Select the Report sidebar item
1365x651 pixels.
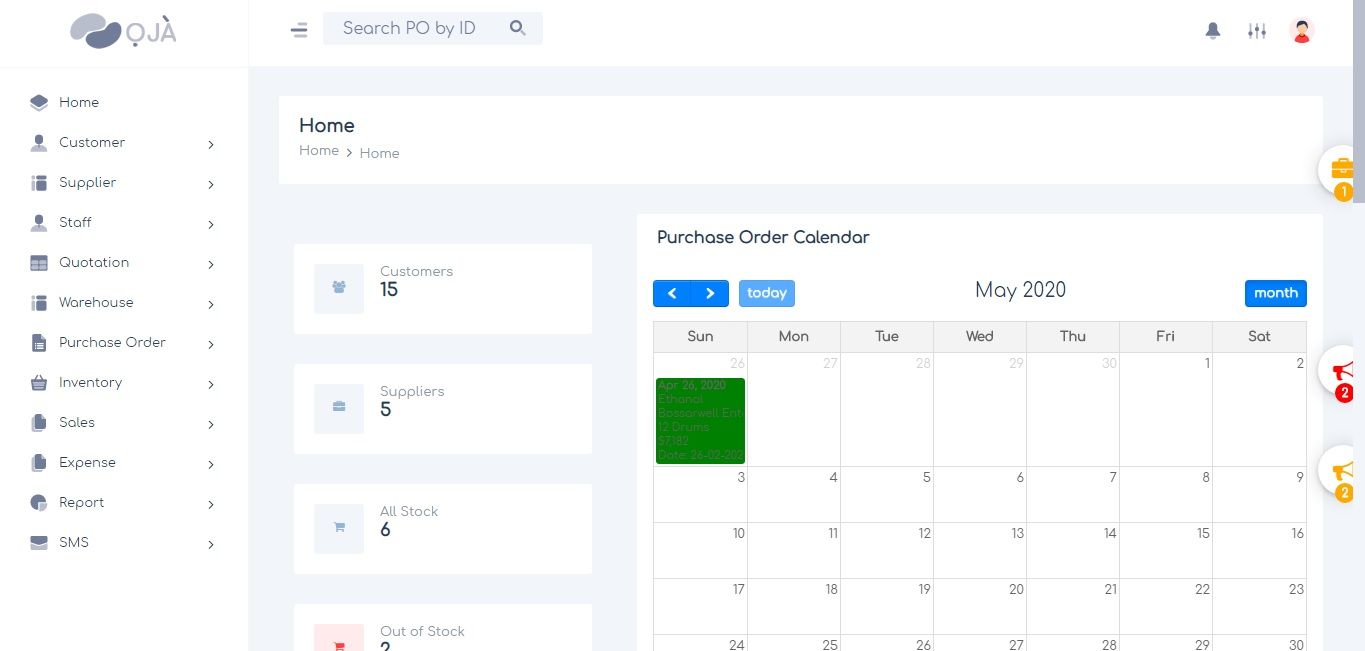click(82, 503)
